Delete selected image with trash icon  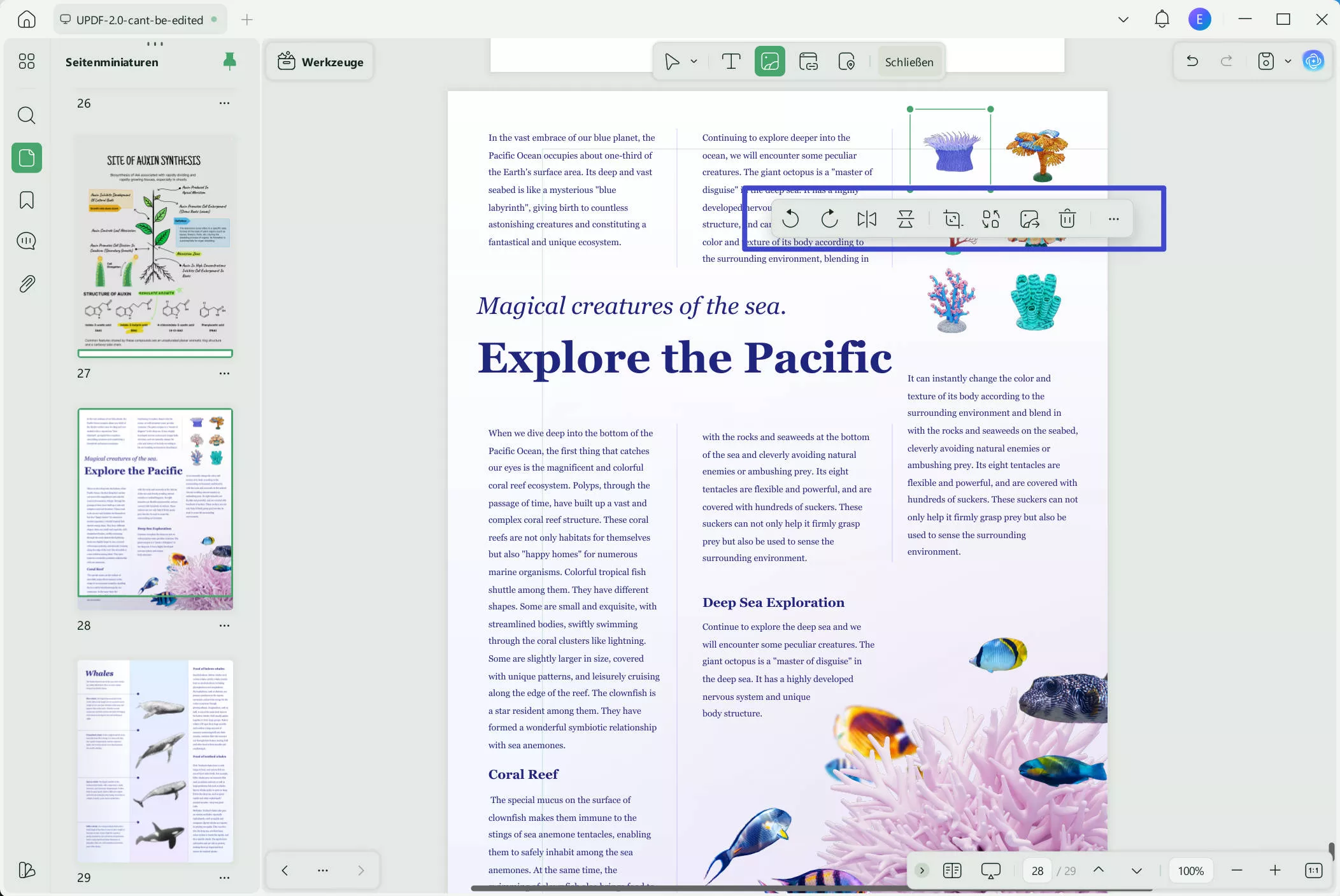[x=1067, y=219]
